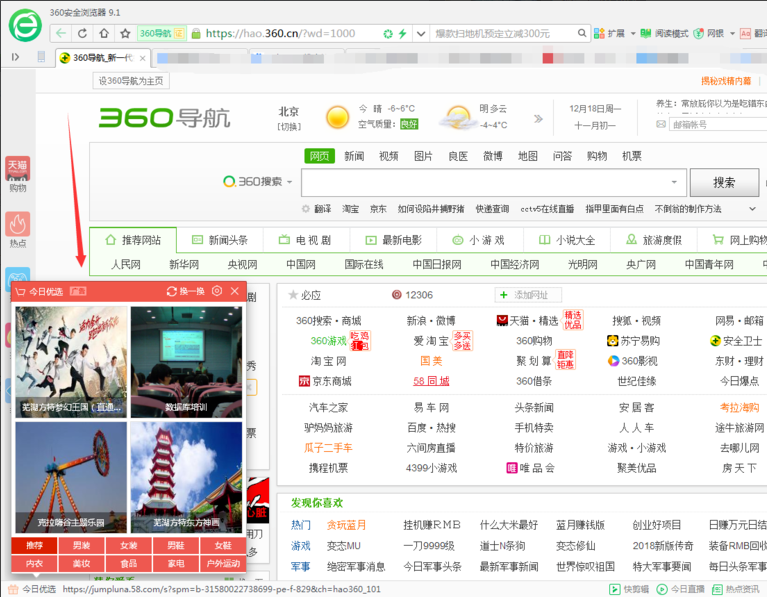This screenshot has width=767, height=597.
Task: Go to browser home page icon
Action: click(104, 33)
